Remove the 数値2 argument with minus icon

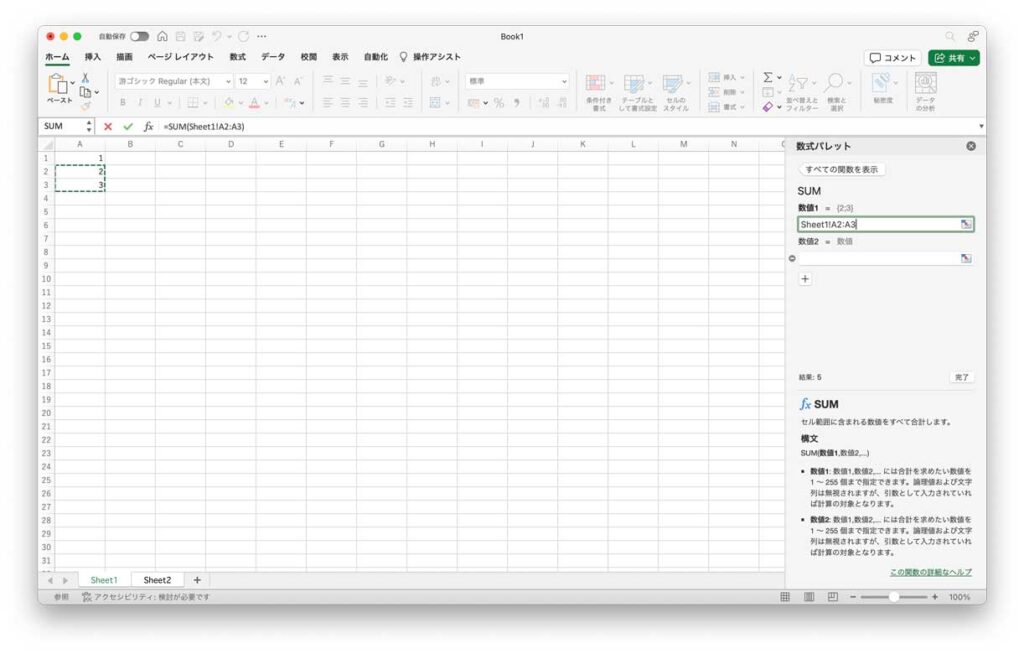792,258
